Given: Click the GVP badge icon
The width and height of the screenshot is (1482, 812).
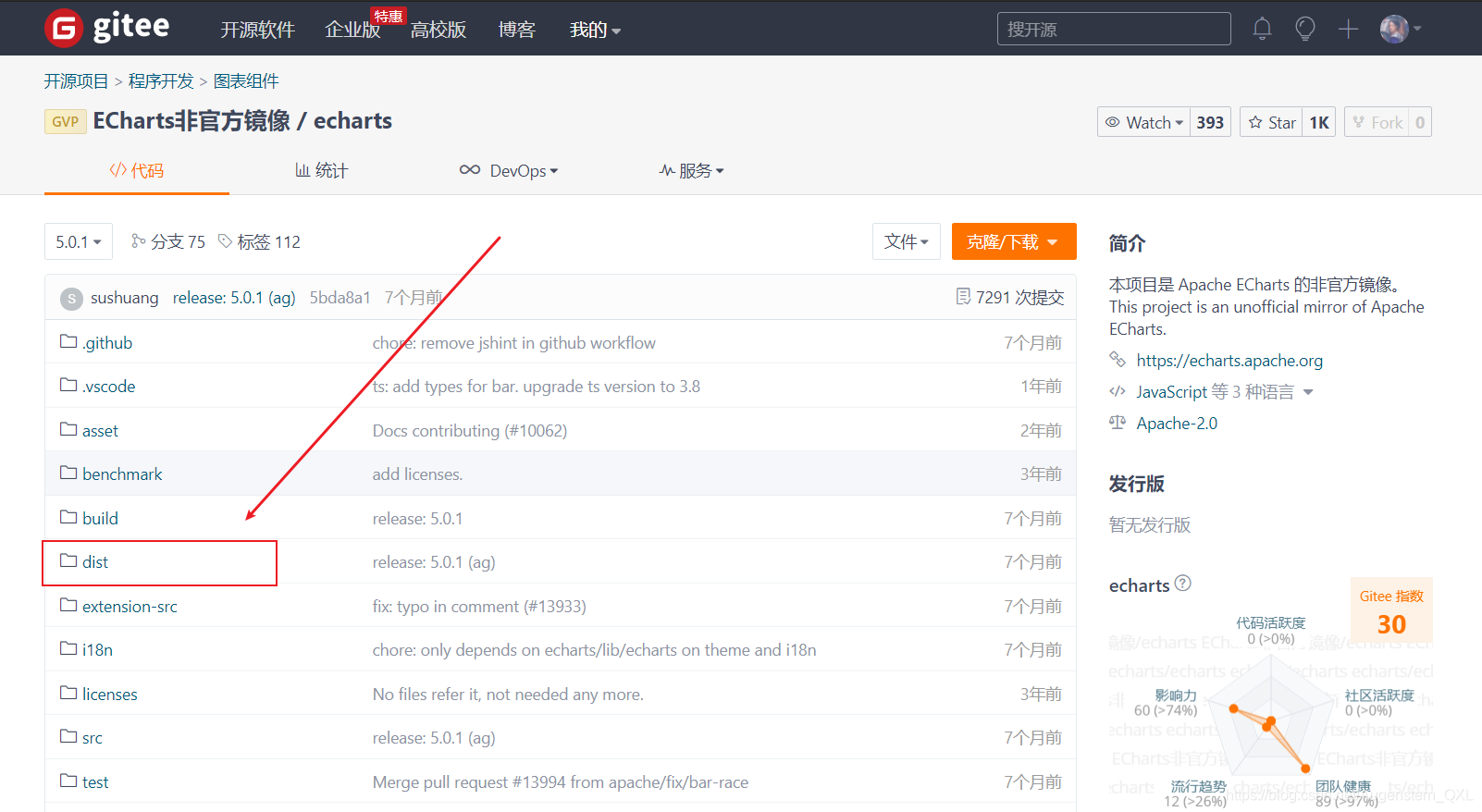Looking at the screenshot, I should pyautogui.click(x=65, y=122).
